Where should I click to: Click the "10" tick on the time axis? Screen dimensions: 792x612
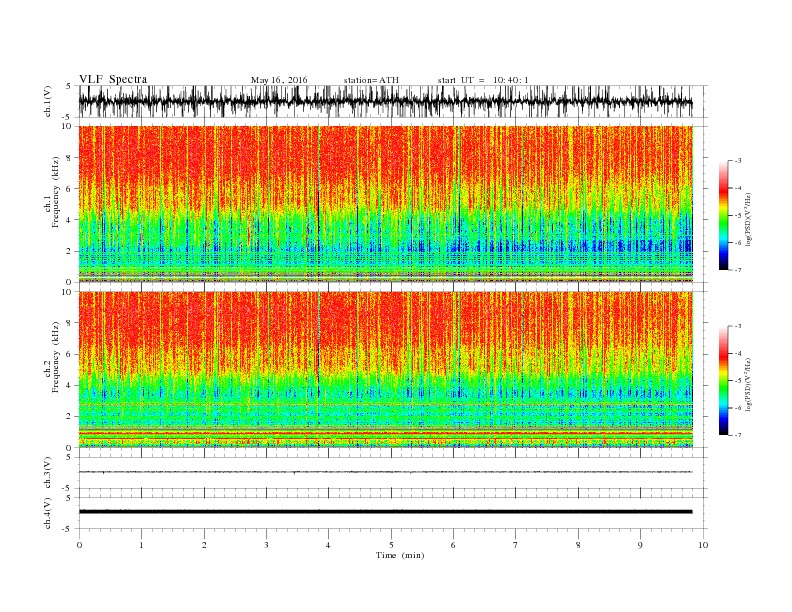tap(703, 545)
